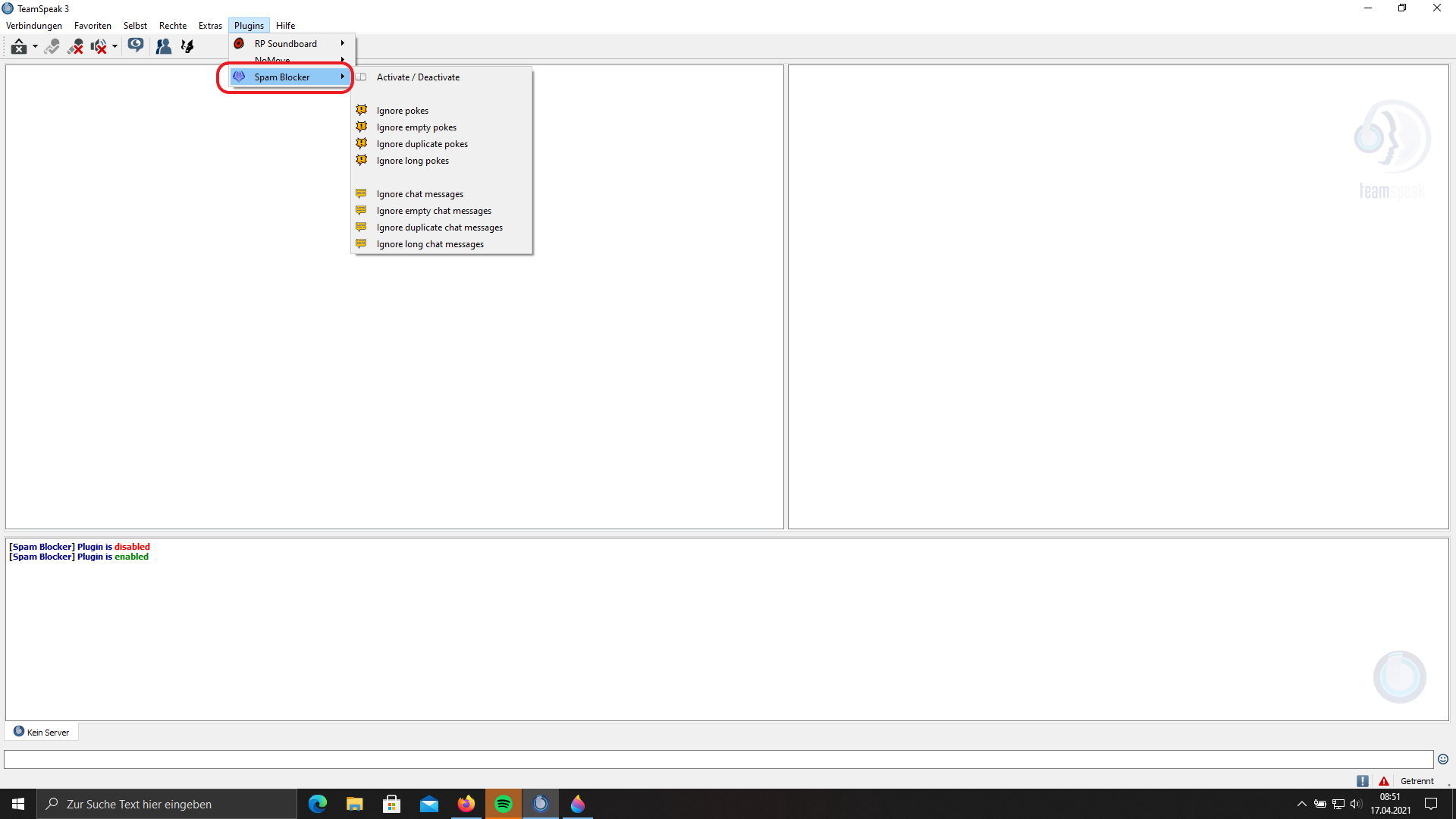This screenshot has height=819, width=1456.
Task: Open Microsoft Store from the taskbar
Action: (391, 804)
